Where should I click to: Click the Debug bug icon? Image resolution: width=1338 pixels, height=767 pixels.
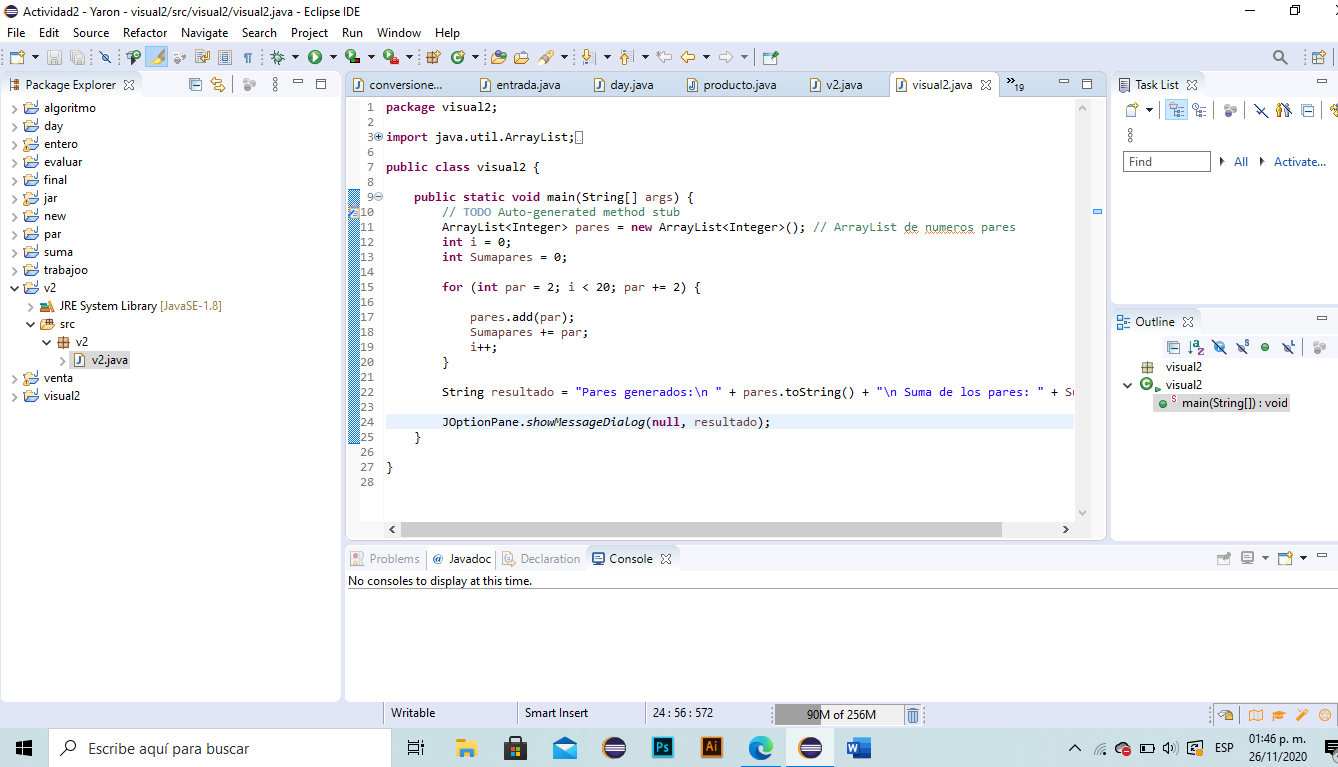click(x=278, y=58)
